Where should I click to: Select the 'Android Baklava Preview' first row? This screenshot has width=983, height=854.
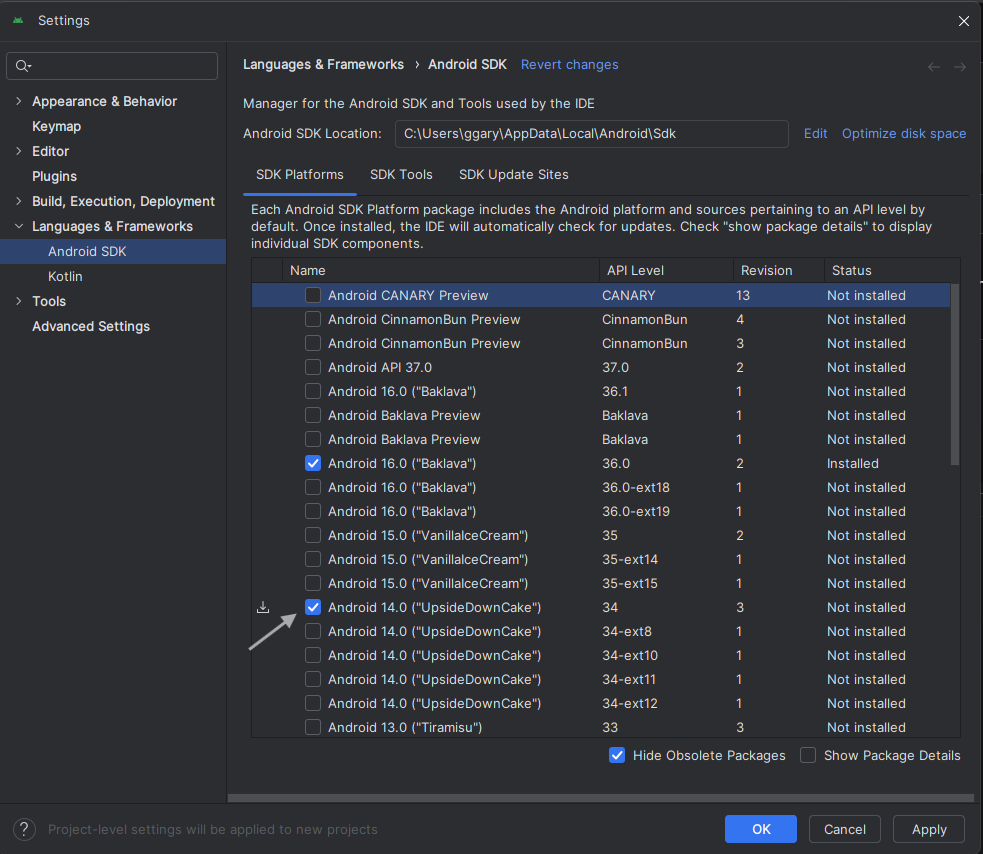point(601,415)
